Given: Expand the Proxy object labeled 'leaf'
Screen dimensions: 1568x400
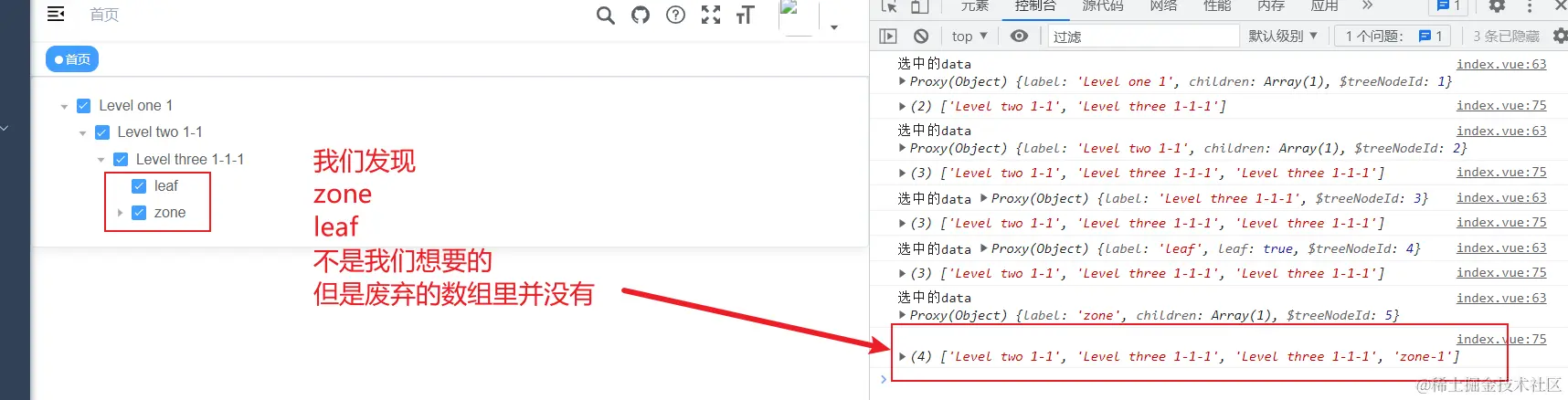Looking at the screenshot, I should pos(984,248).
